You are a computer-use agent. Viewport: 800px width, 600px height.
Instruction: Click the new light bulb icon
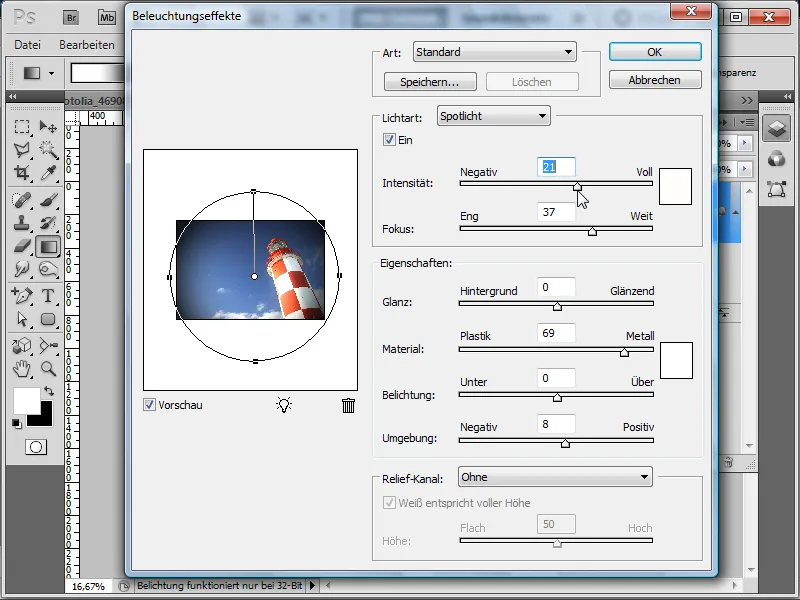284,405
